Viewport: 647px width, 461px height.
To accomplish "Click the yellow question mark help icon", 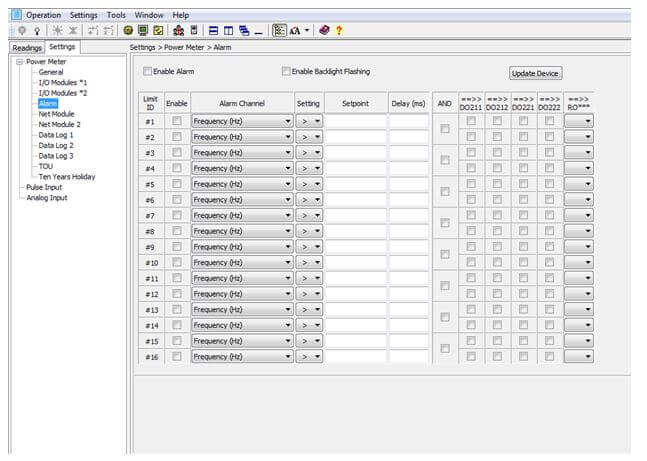I will [x=339, y=31].
